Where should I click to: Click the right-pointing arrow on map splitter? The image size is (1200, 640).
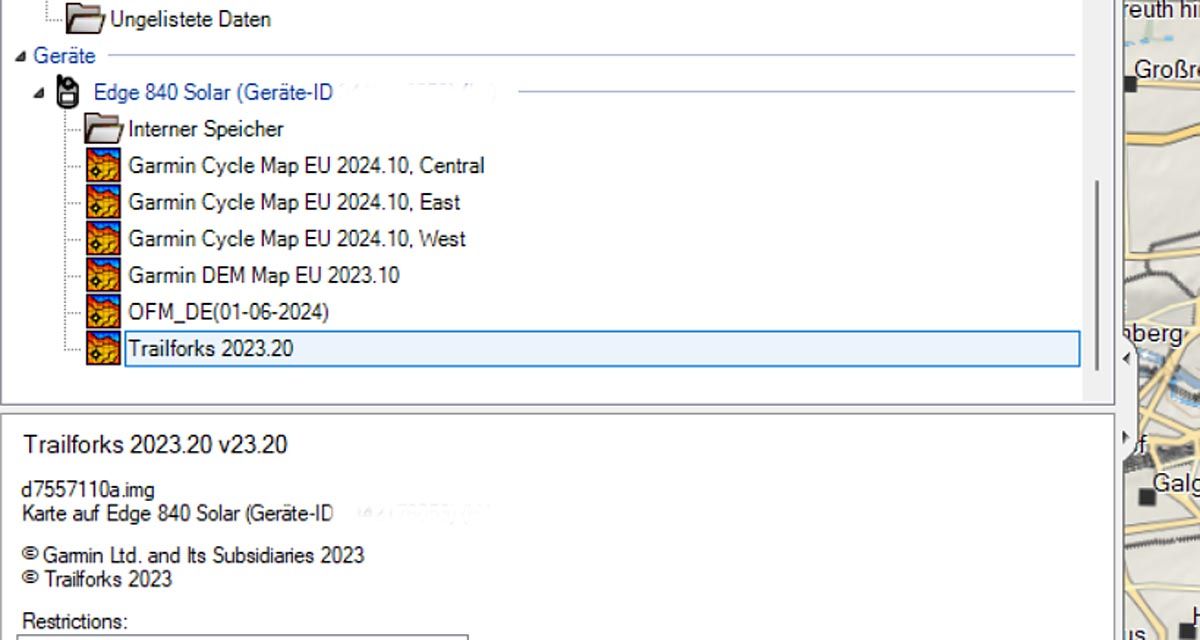[x=1127, y=437]
